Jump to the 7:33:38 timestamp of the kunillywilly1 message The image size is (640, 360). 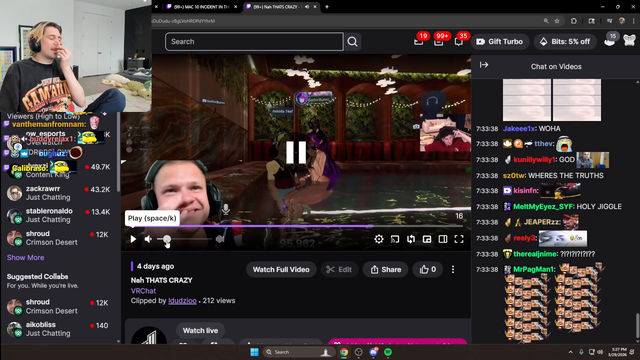[x=487, y=160]
